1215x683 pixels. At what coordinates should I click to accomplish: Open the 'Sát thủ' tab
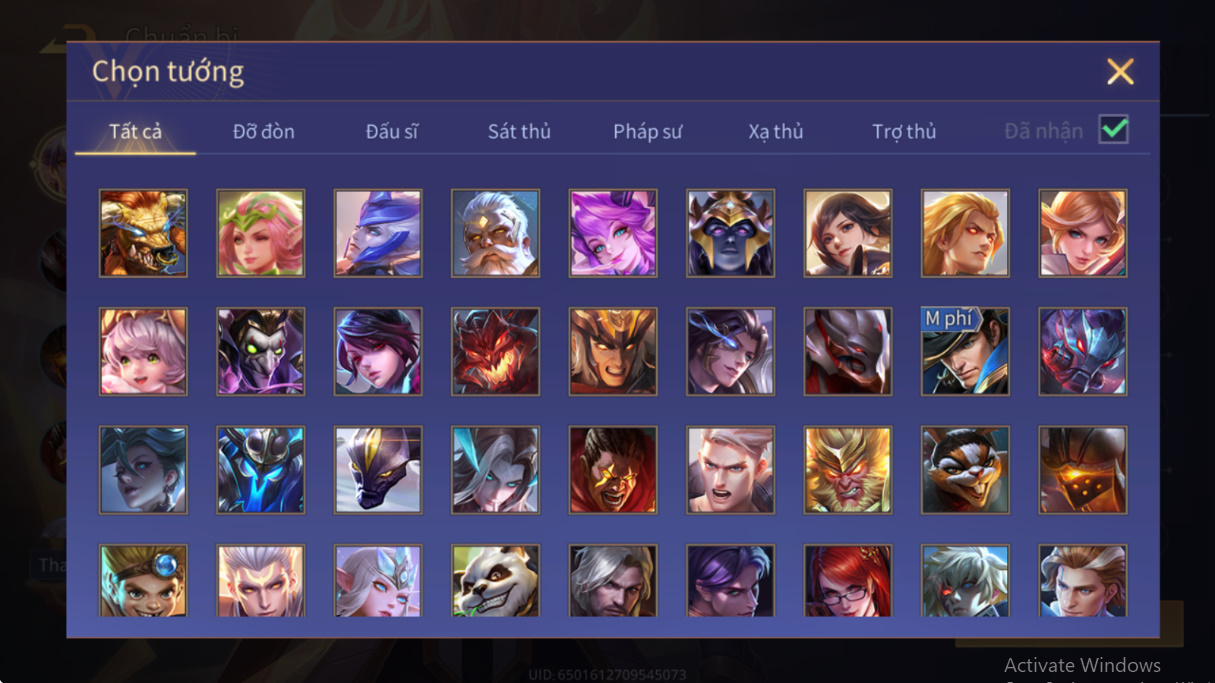519,131
